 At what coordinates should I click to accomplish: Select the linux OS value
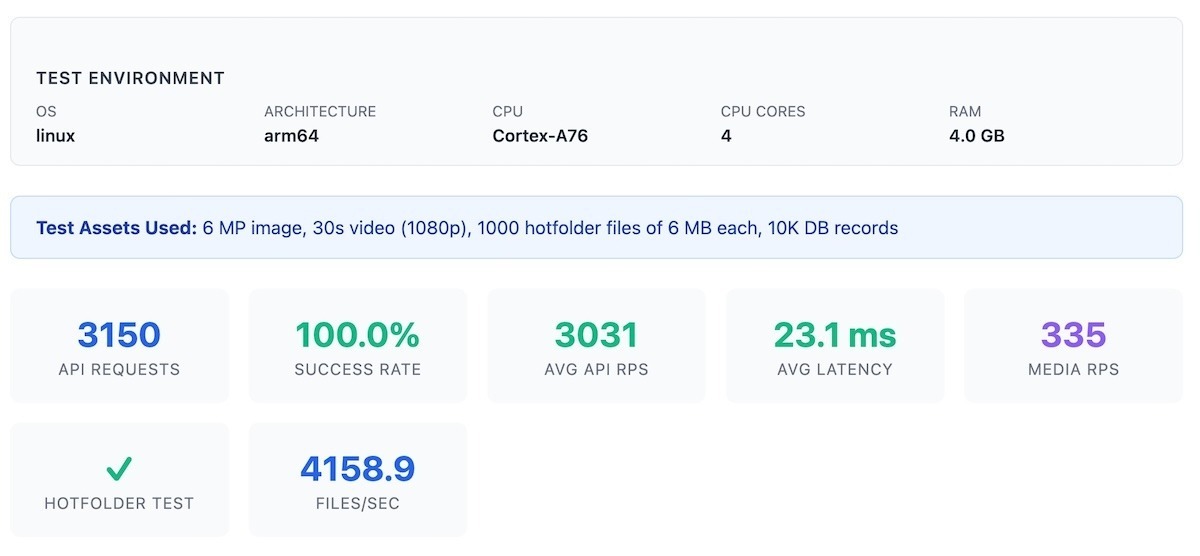point(56,135)
